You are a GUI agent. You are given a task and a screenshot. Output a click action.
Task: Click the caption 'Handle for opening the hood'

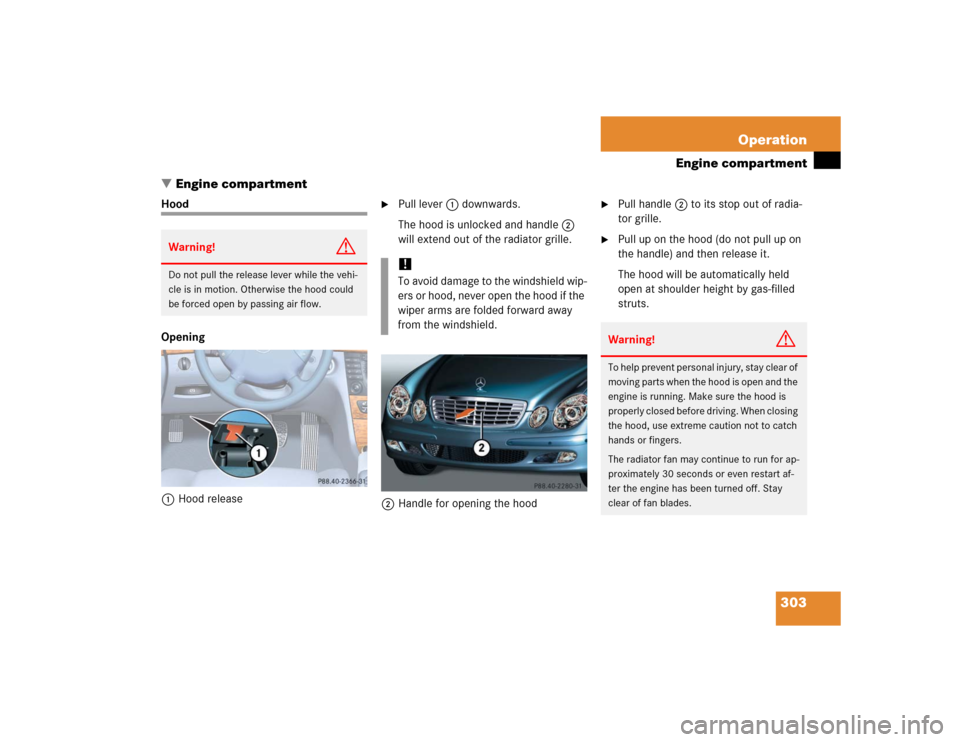[467, 504]
